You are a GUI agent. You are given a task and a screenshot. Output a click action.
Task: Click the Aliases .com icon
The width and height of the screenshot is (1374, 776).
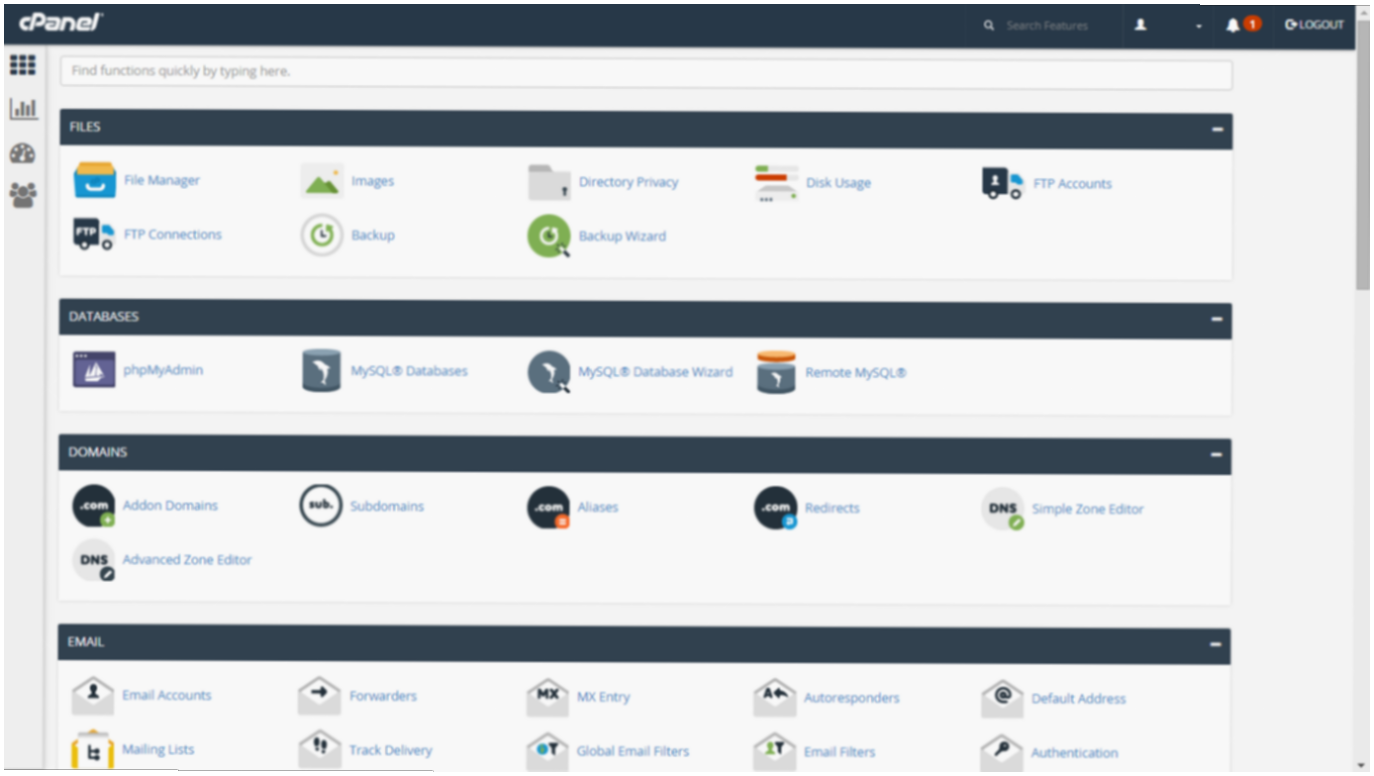(x=548, y=508)
